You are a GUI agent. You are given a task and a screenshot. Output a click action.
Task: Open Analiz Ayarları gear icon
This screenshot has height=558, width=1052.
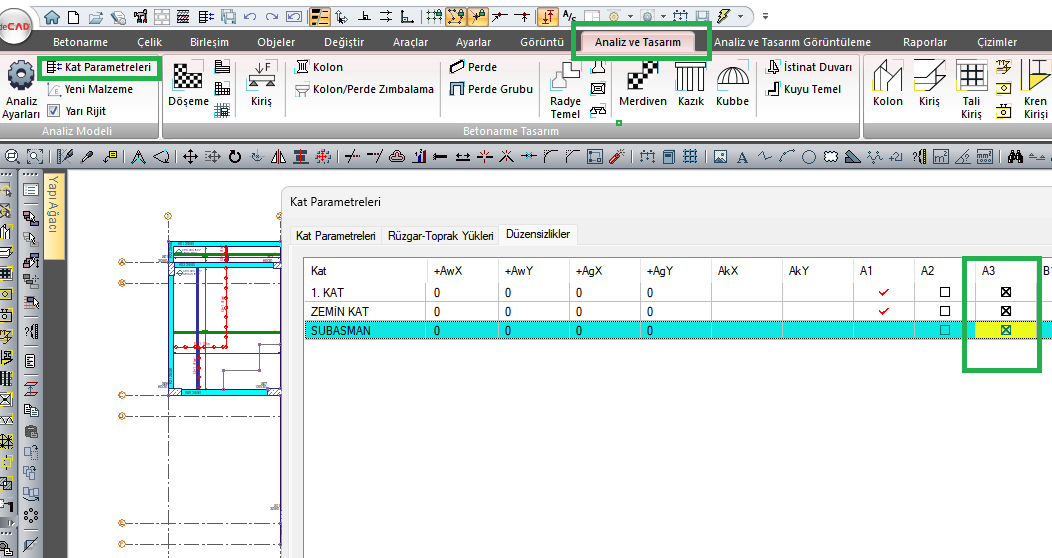click(21, 77)
